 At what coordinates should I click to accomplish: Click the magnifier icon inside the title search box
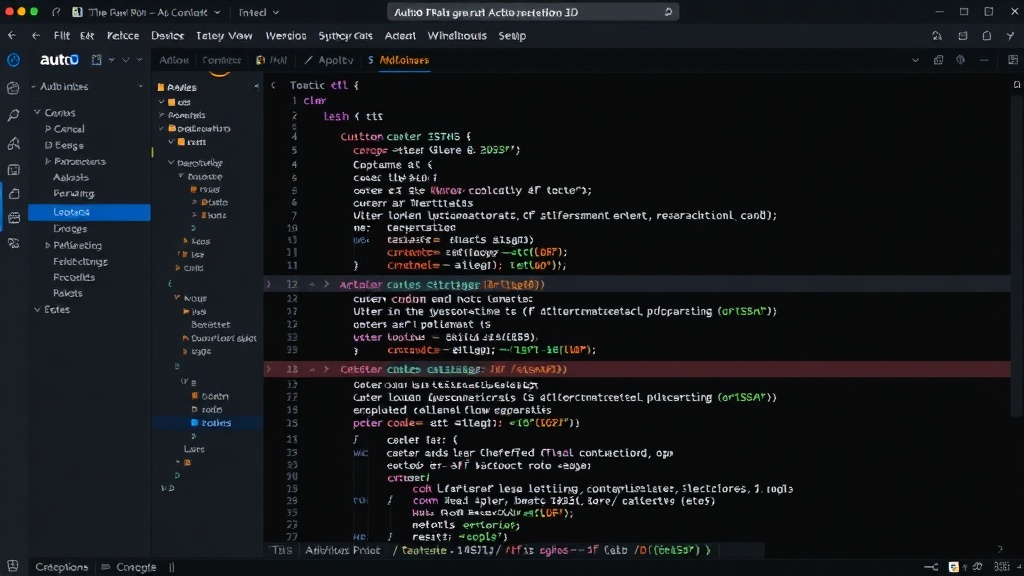(668, 12)
